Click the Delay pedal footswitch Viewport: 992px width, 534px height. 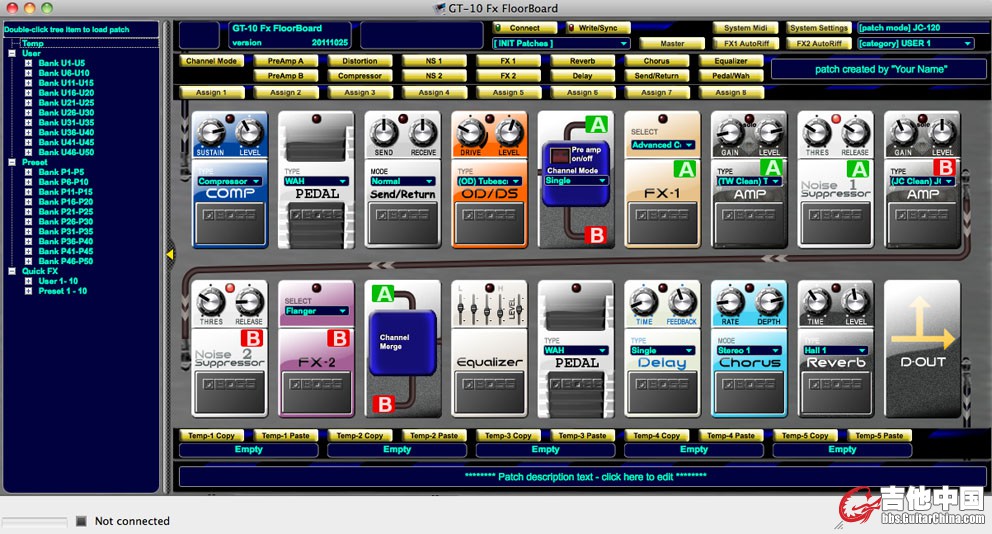coord(662,392)
